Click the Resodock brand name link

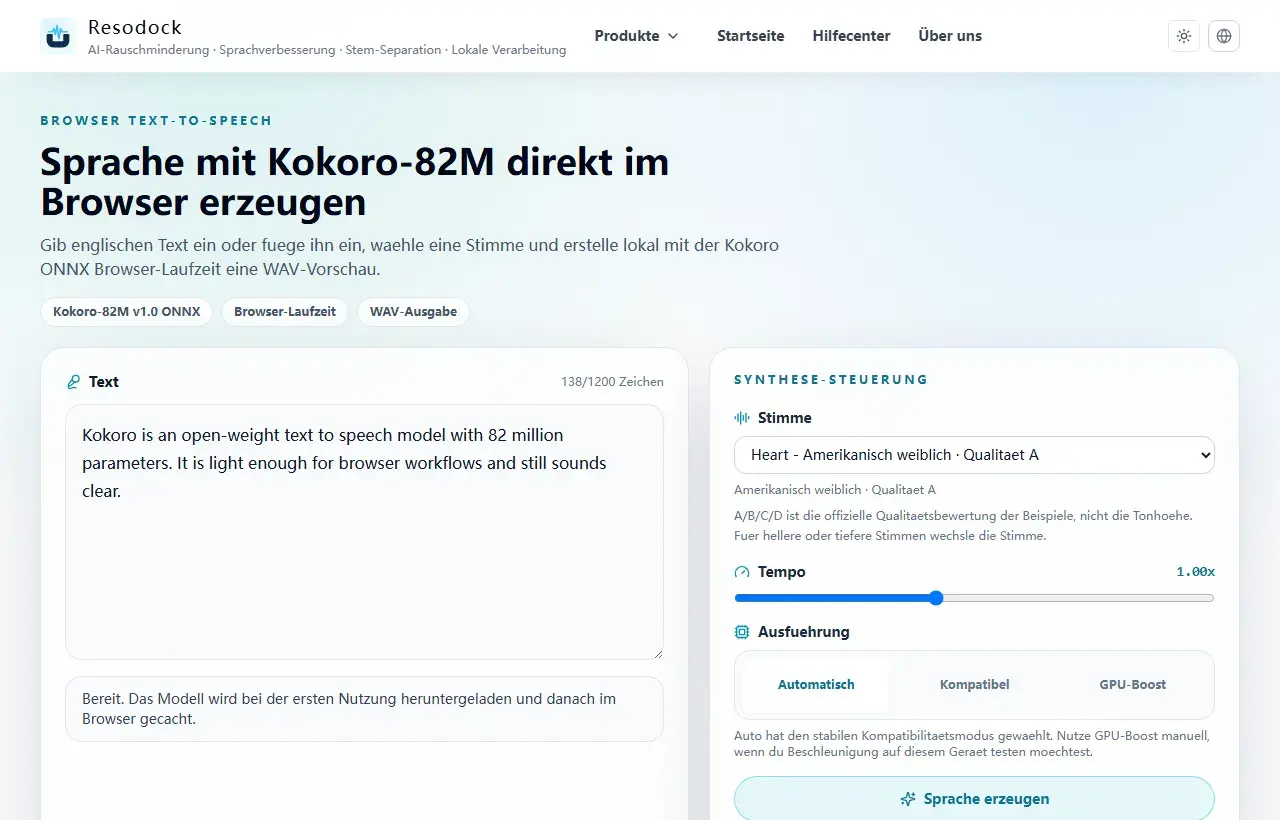pyautogui.click(x=135, y=27)
